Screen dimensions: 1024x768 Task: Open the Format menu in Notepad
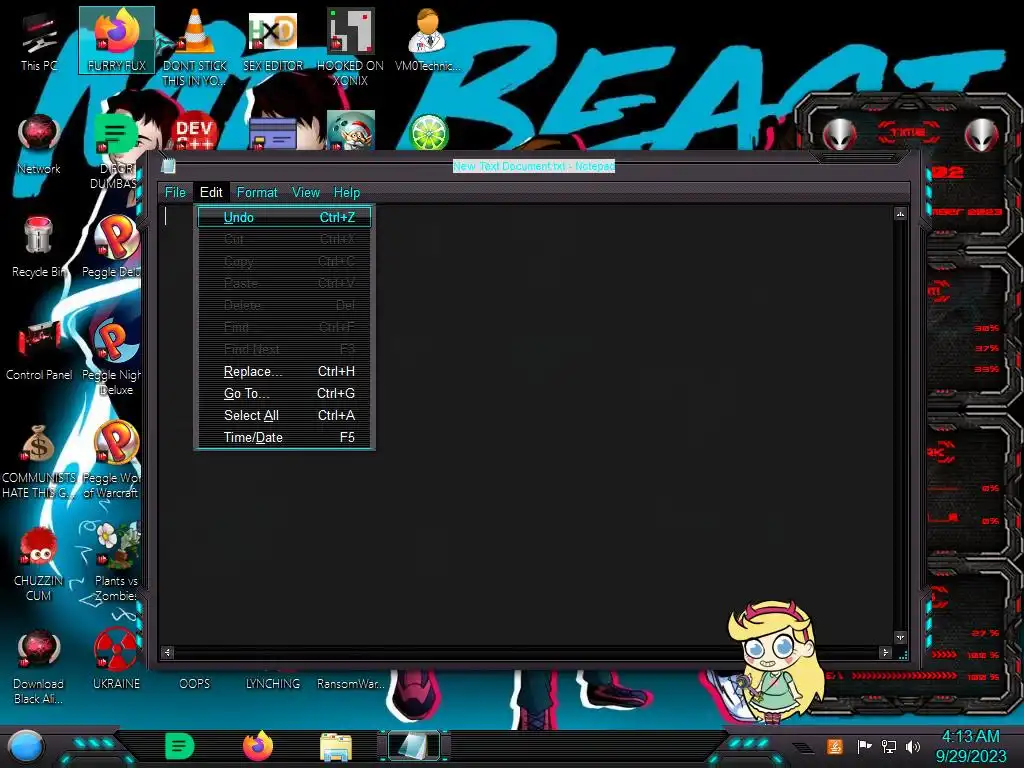point(257,193)
